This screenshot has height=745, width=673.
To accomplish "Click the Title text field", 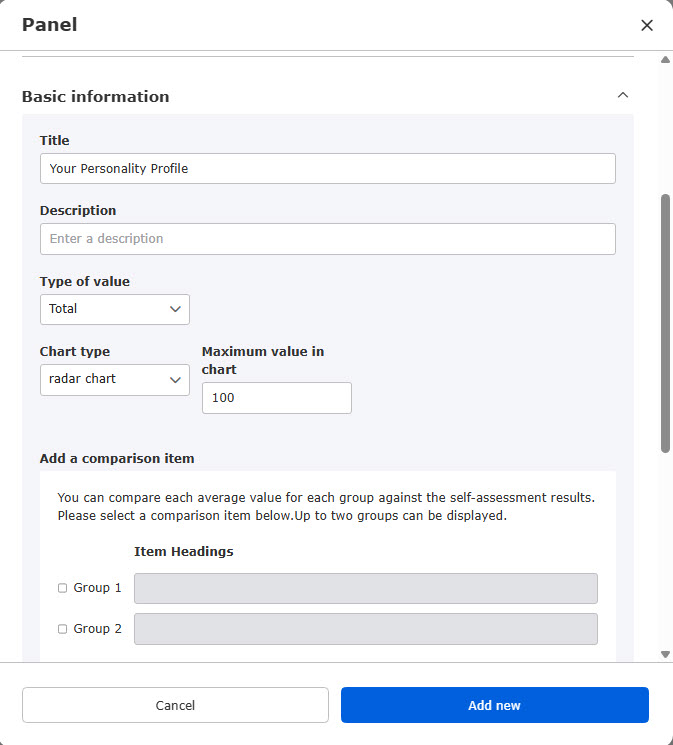I will [x=327, y=168].
